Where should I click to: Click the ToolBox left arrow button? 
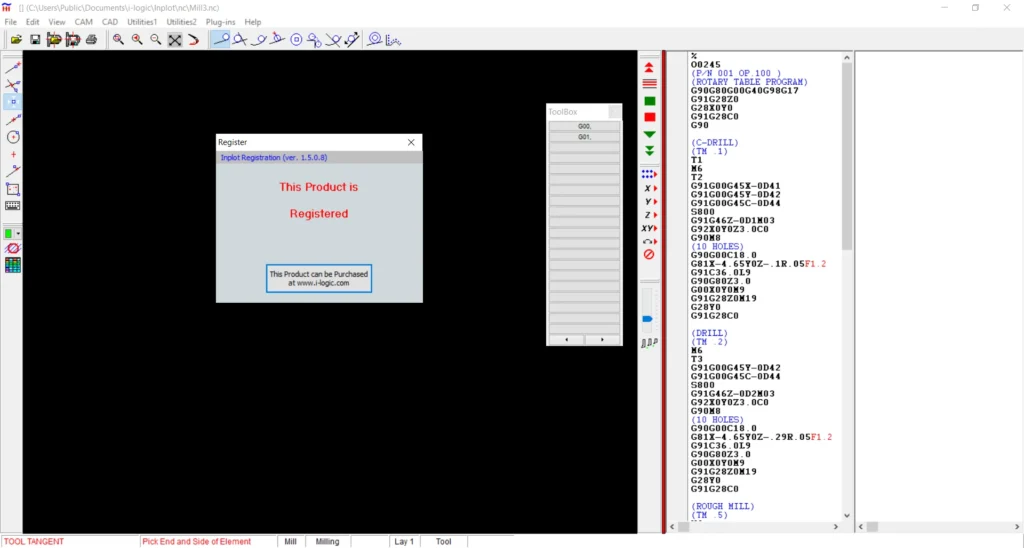(566, 340)
